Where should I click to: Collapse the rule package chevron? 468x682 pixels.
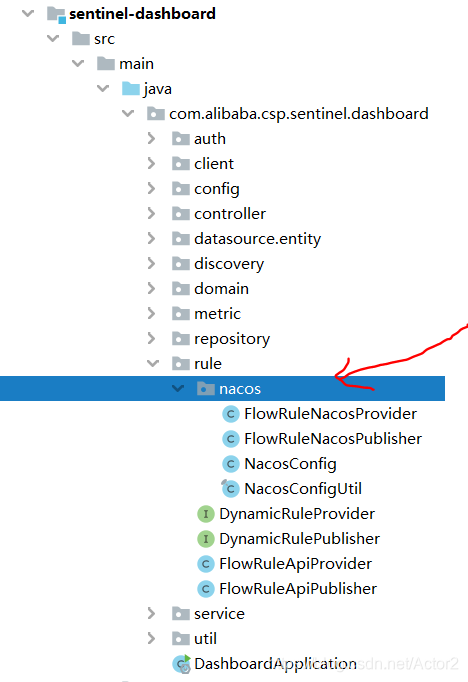[153, 364]
